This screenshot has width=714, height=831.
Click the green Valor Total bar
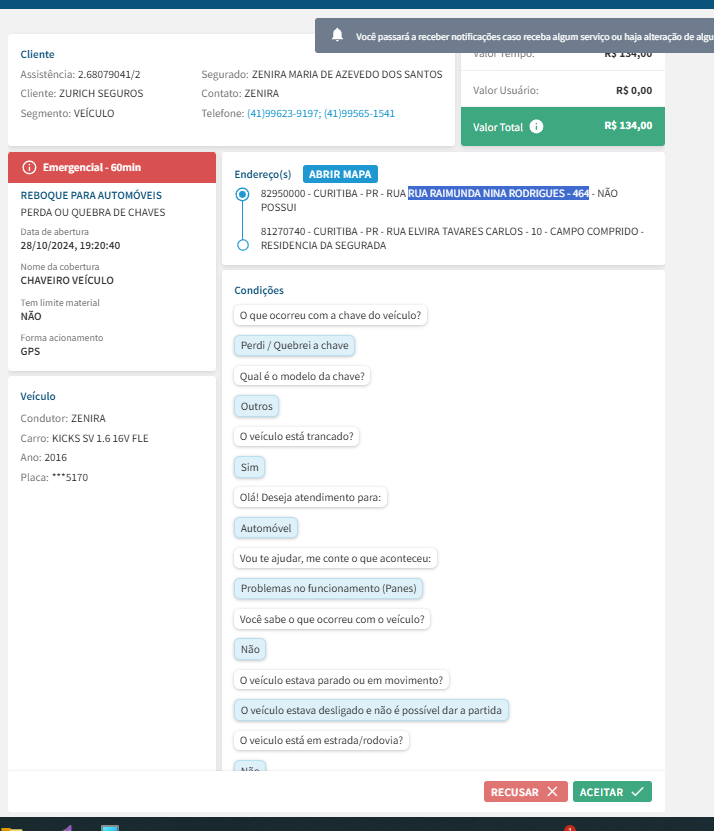coord(562,127)
